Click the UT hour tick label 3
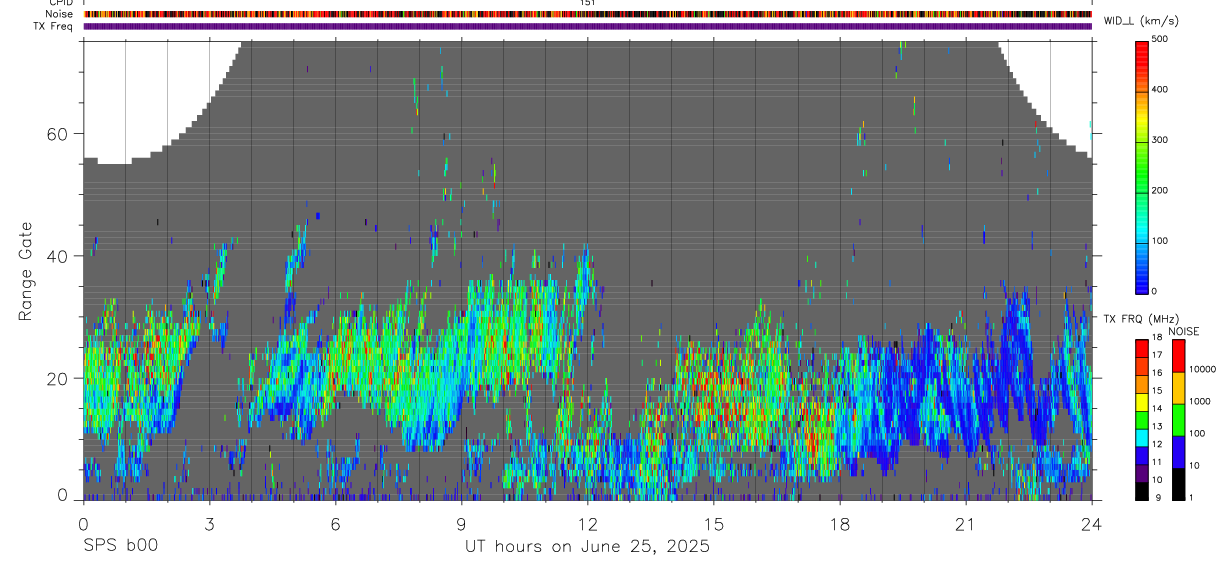The width and height of the screenshot is (1228, 567). click(208, 524)
